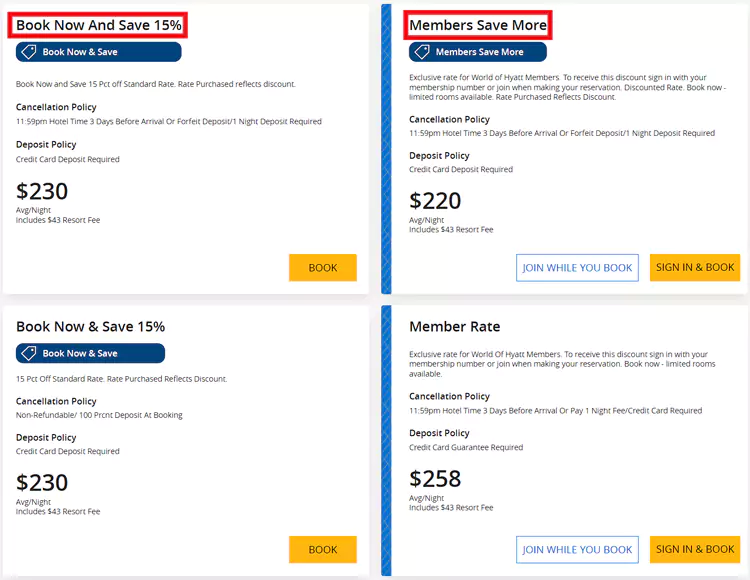Screen dimensions: 750x580
Task: Click Deposit Policy heading in Members Save More card
Action: 439,156
